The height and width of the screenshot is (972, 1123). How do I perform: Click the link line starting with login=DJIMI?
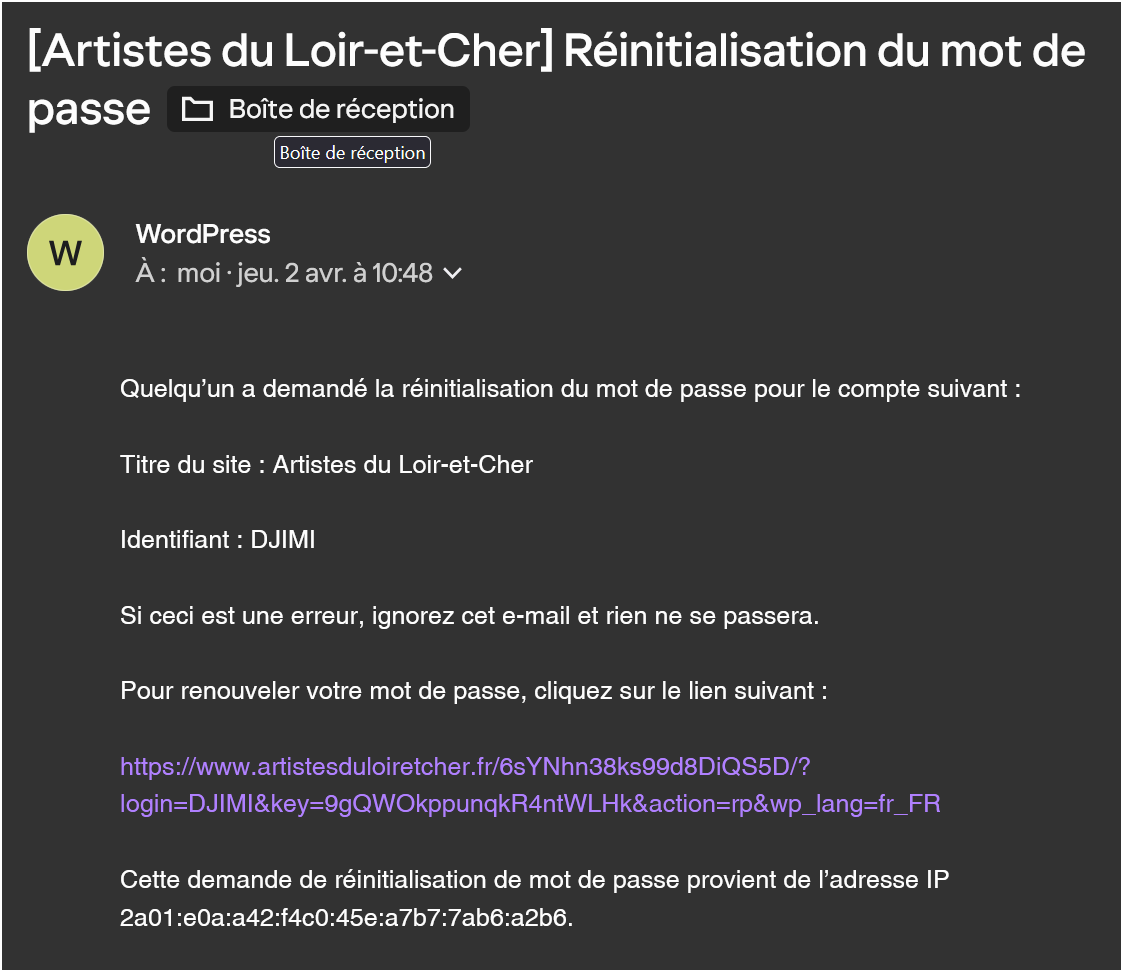[x=530, y=804]
